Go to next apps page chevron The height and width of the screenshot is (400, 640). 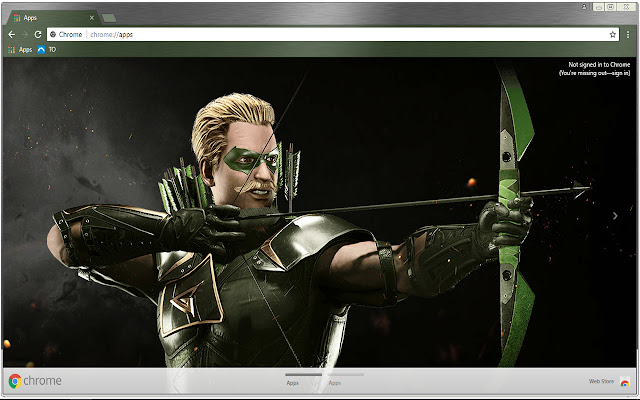click(615, 216)
